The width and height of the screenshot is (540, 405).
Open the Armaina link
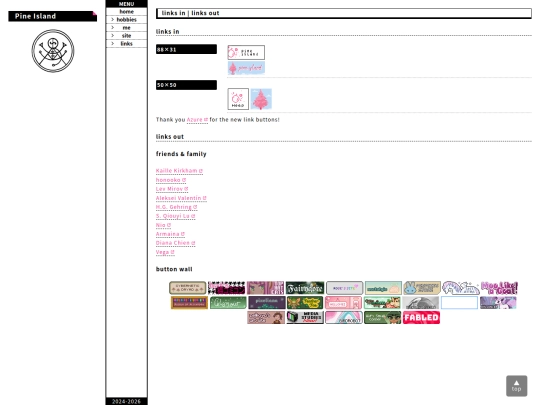click(x=170, y=234)
